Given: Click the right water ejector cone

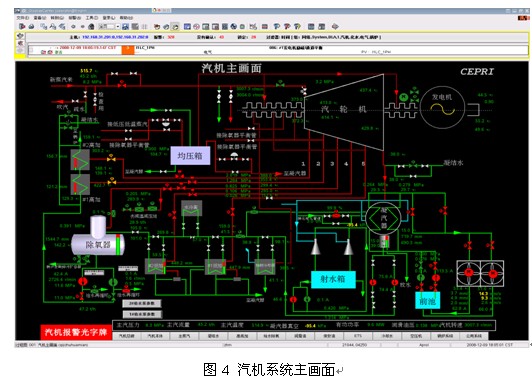Looking at the screenshot, I should coord(348,247).
